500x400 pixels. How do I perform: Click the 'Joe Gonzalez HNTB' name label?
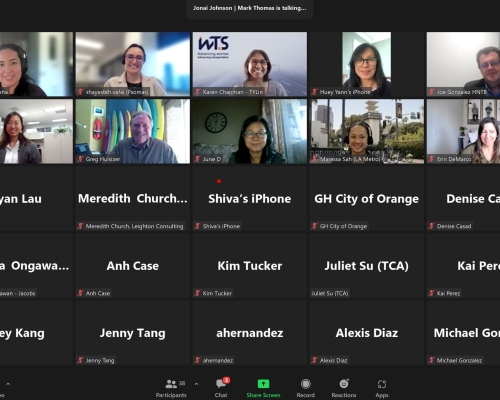point(462,92)
